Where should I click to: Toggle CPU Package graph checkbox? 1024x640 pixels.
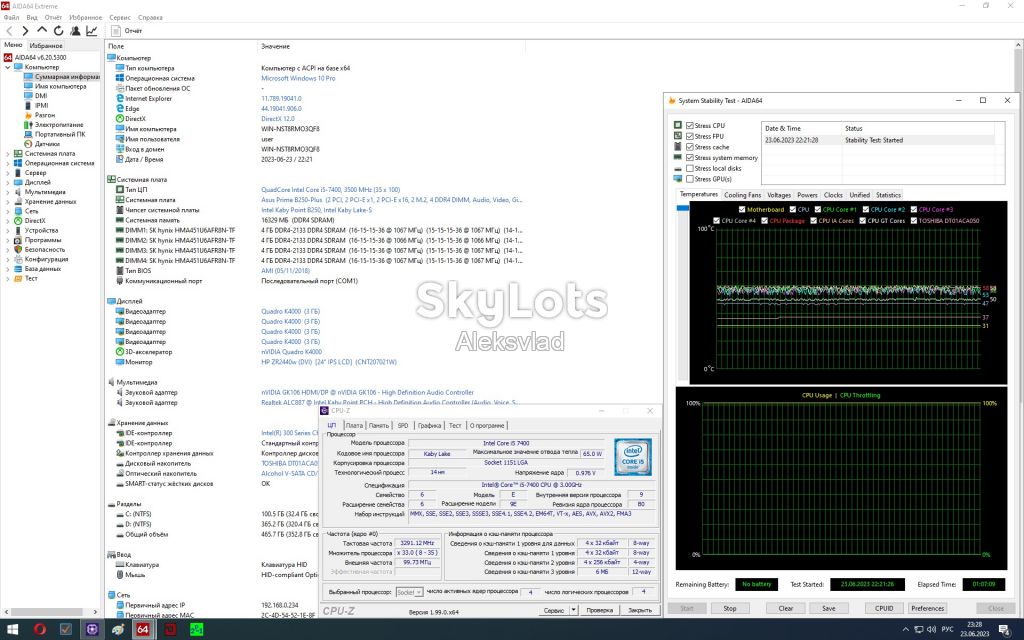(764, 221)
